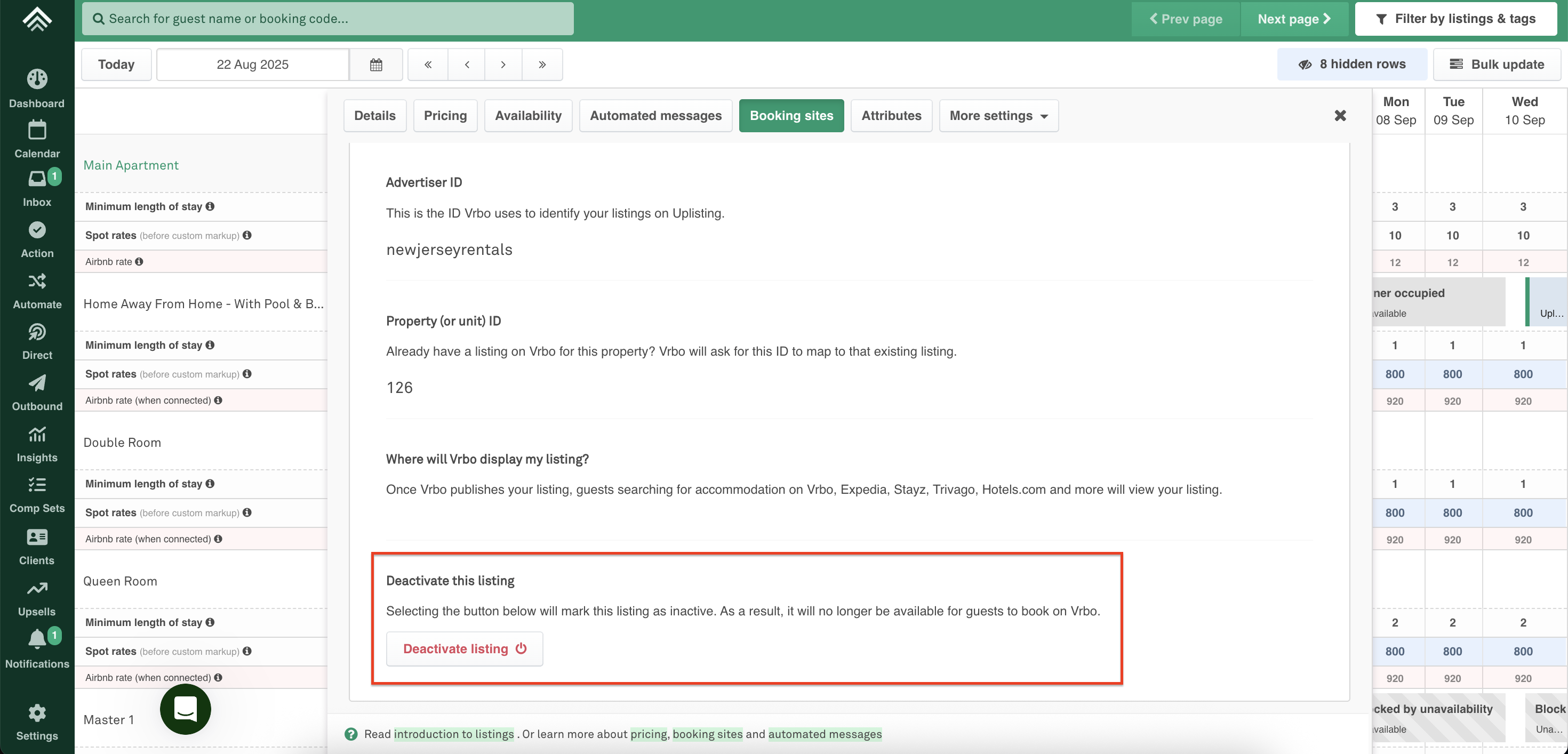Select the Home Away From Home listing row

(203, 303)
